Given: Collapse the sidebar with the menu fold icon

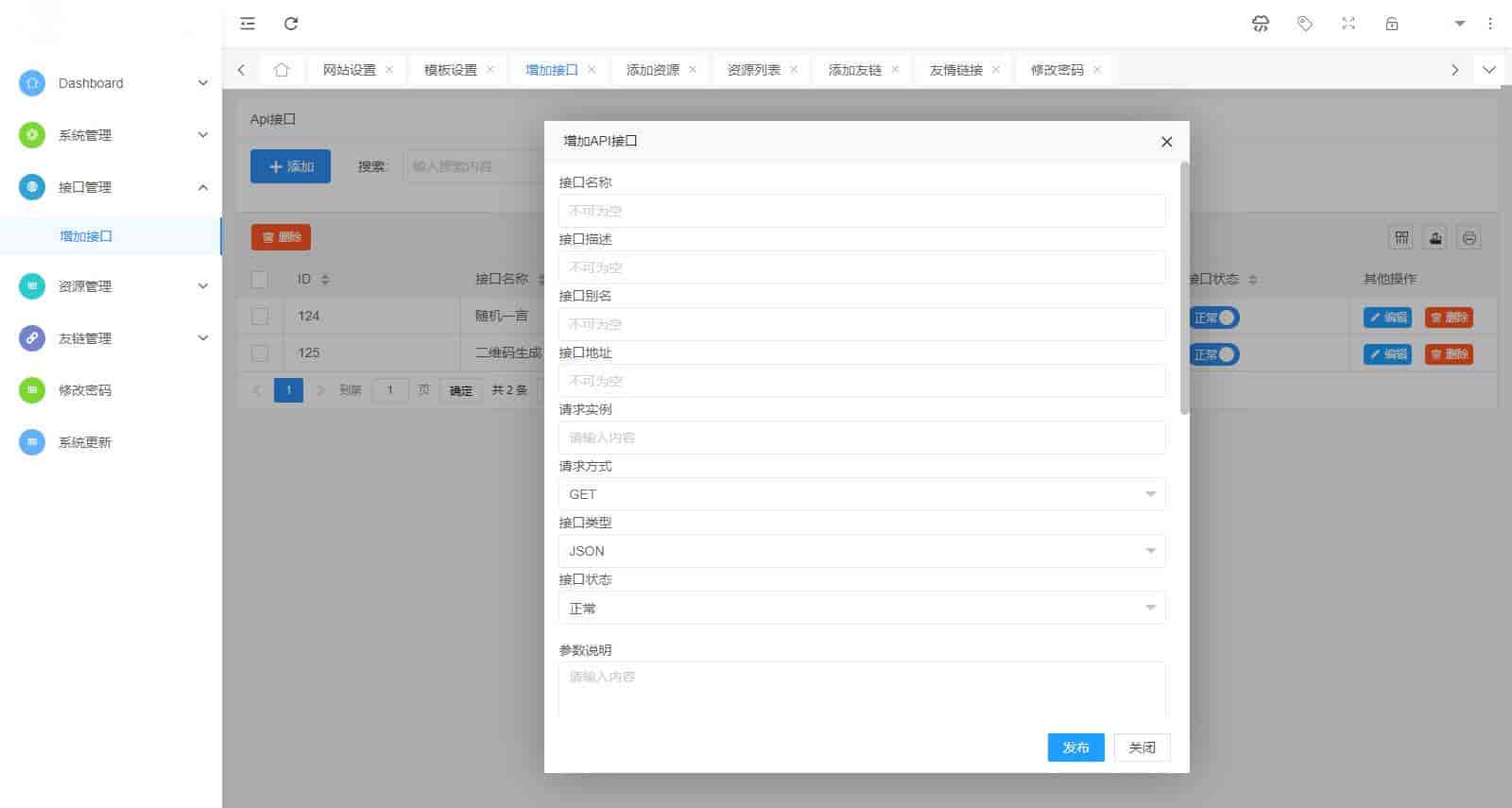Looking at the screenshot, I should point(248,24).
